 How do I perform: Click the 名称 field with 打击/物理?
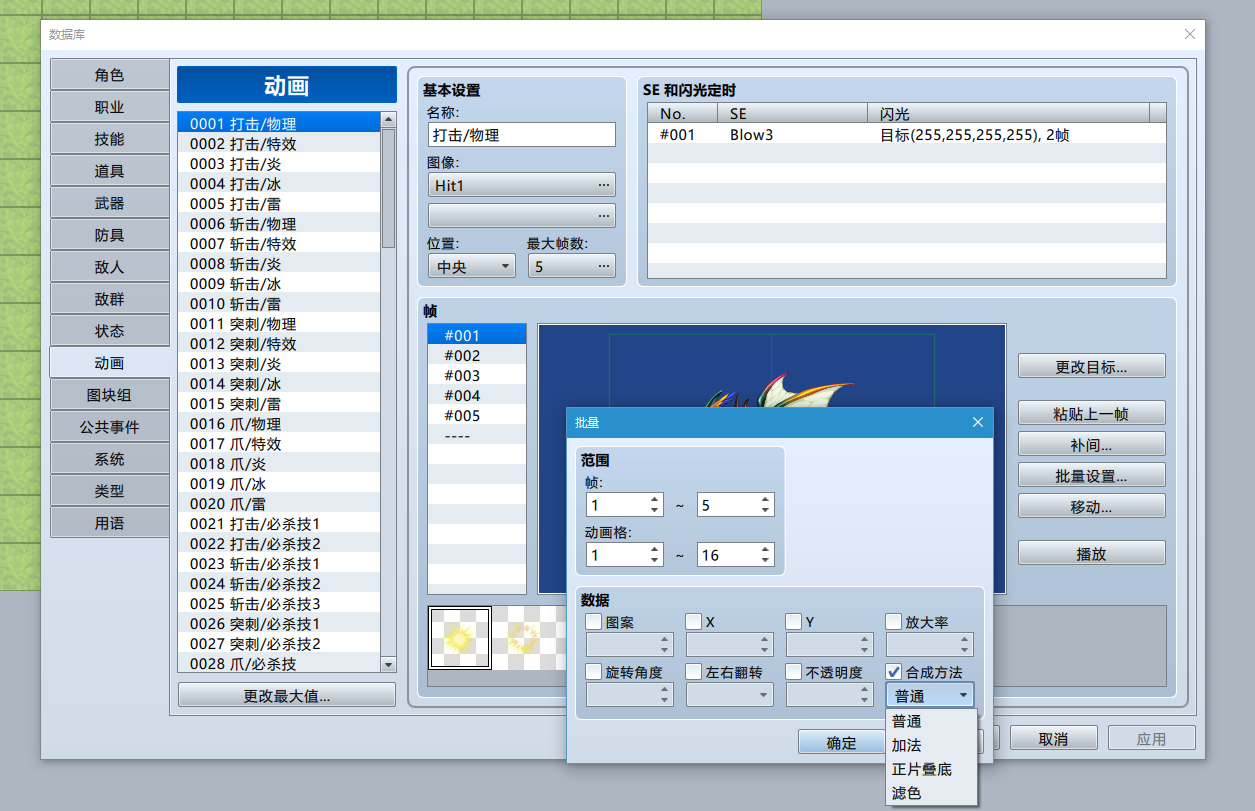[x=522, y=135]
